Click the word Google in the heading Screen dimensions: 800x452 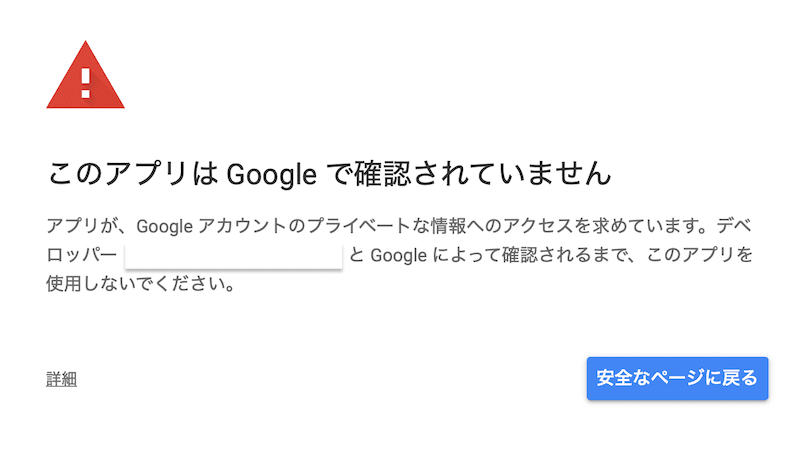271,173
